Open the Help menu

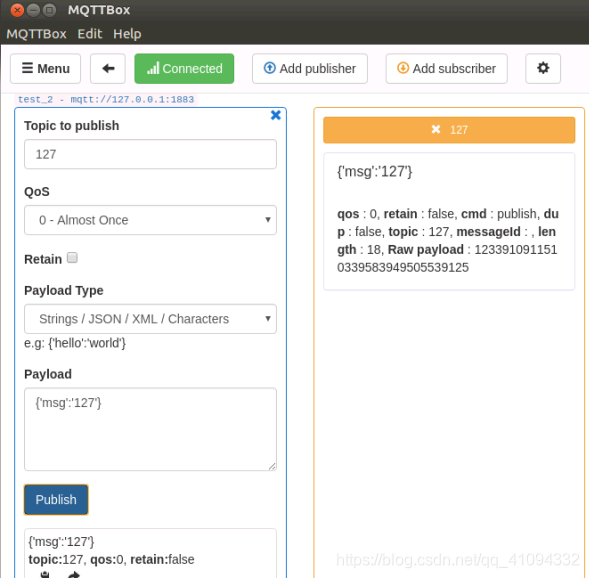tap(127, 34)
